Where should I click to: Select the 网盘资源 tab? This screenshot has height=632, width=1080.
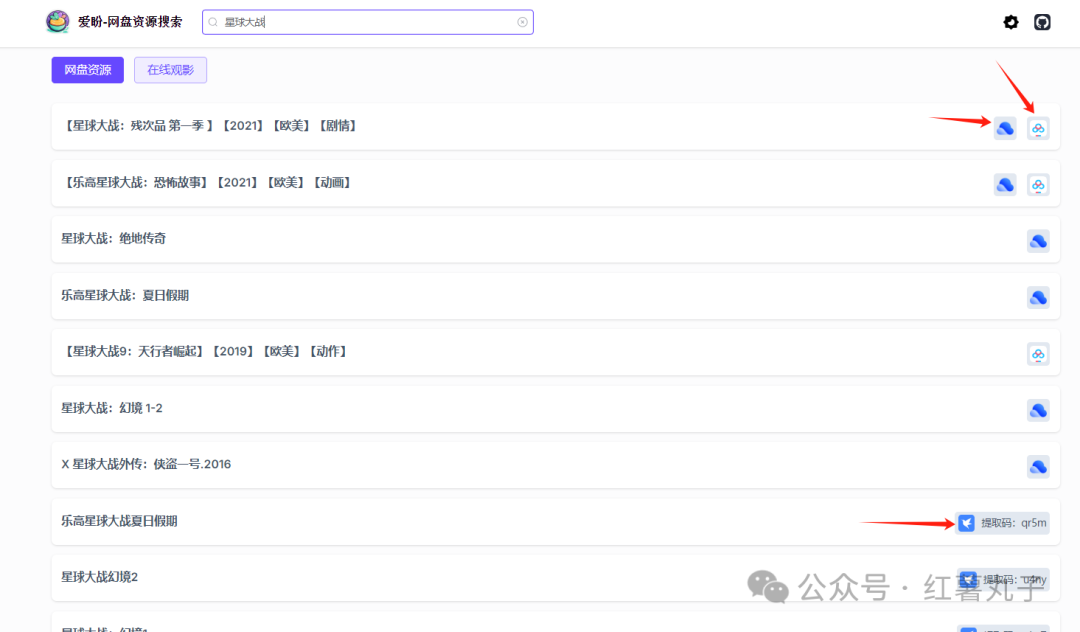pos(87,70)
